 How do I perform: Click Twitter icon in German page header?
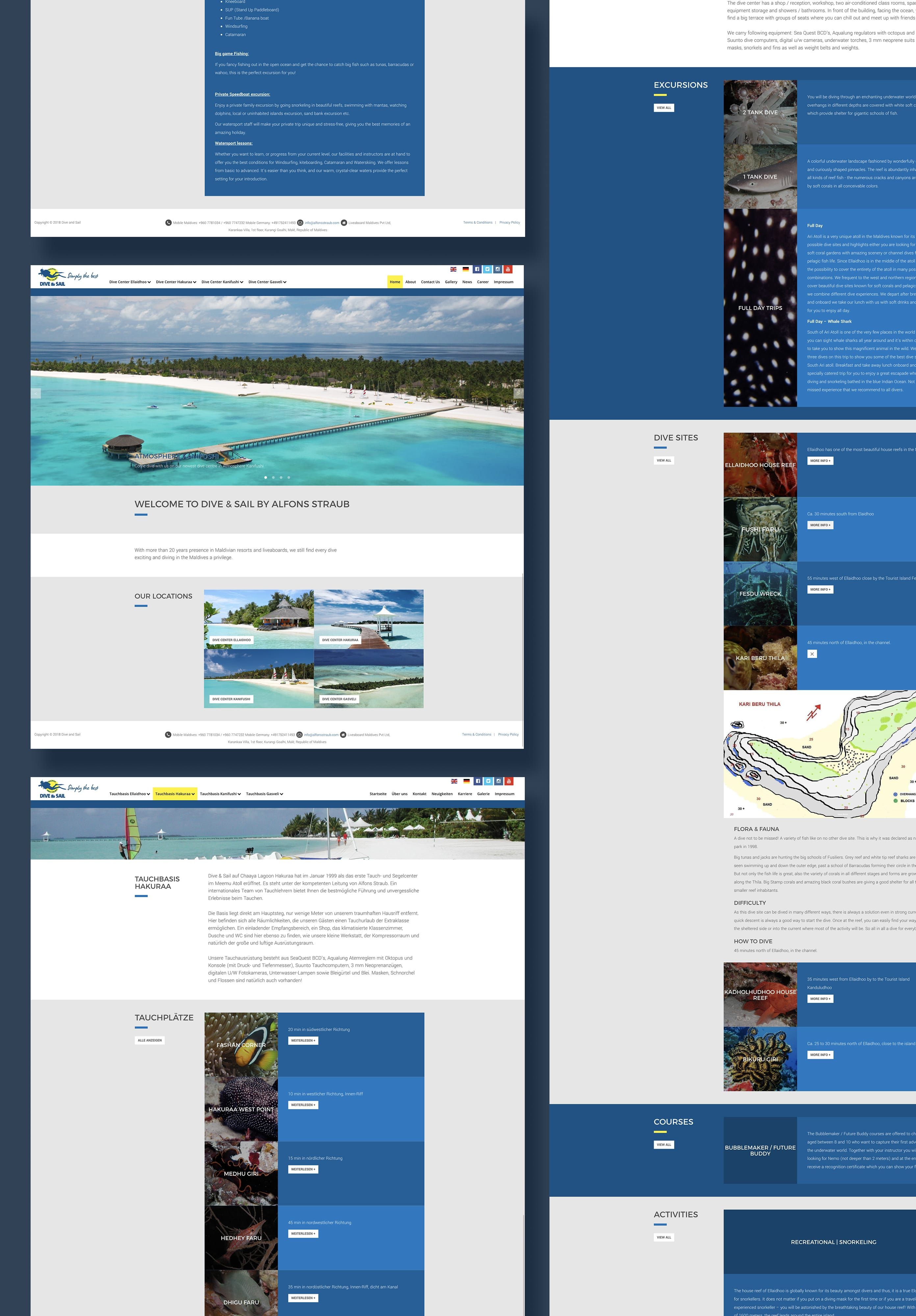(488, 781)
